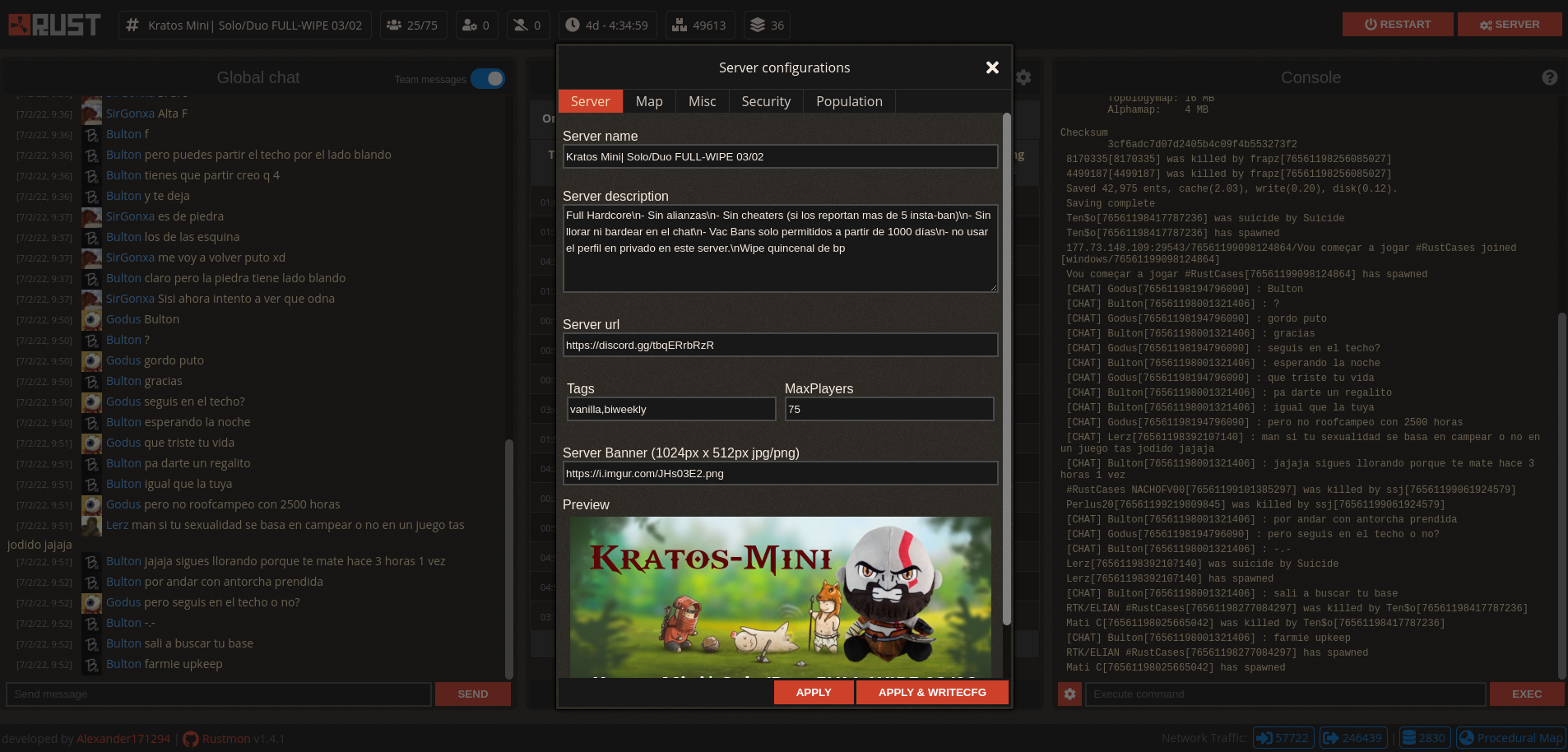
Task: Click the database icon beside 2830
Action: [1408, 738]
